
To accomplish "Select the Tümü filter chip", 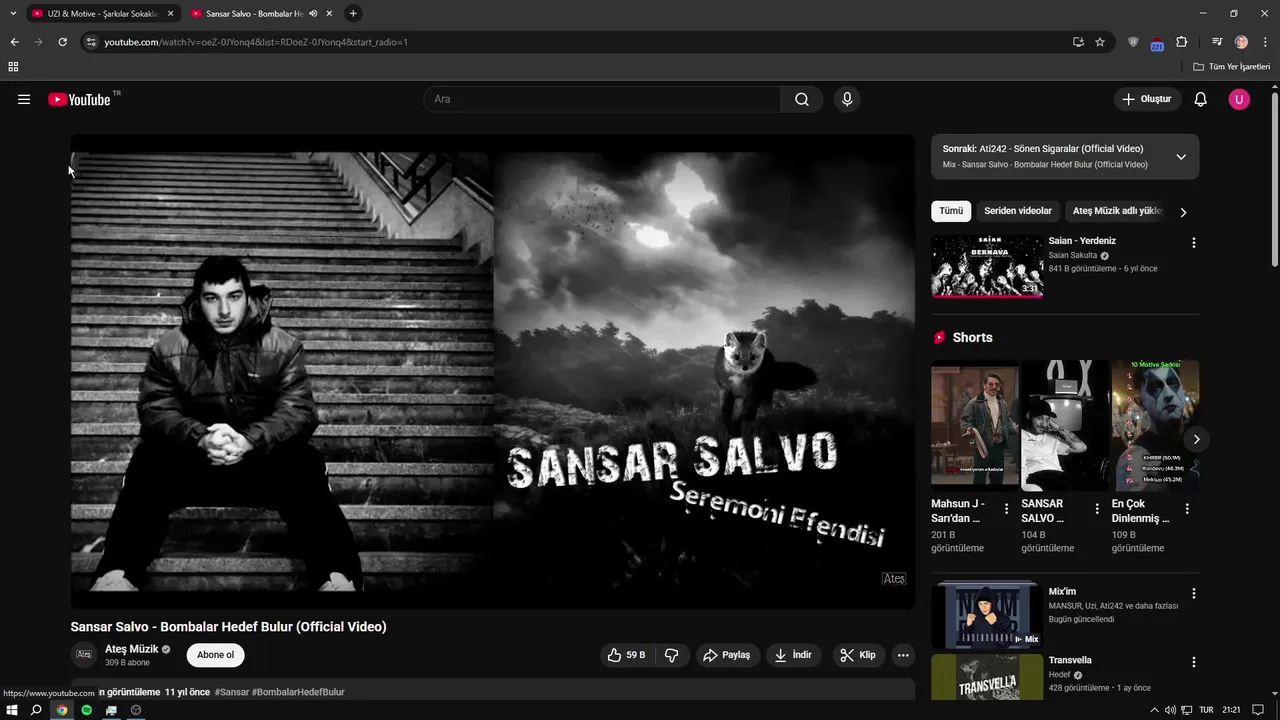I will [x=951, y=211].
